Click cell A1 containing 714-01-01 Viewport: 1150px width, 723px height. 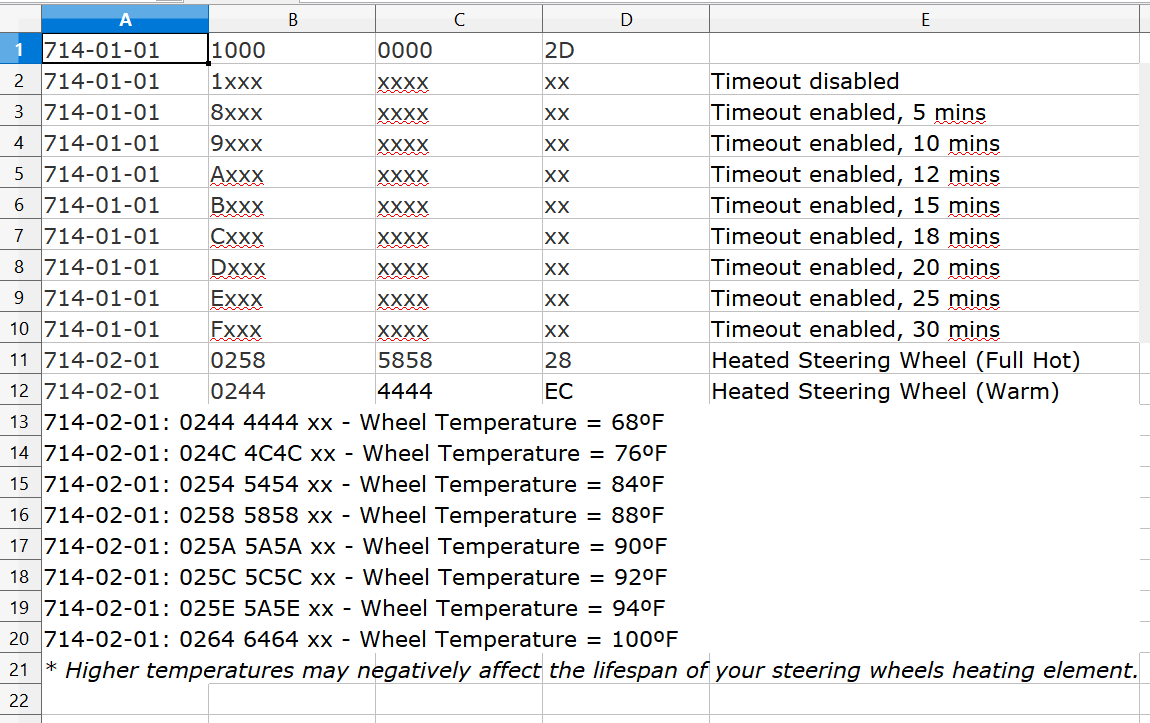point(125,49)
